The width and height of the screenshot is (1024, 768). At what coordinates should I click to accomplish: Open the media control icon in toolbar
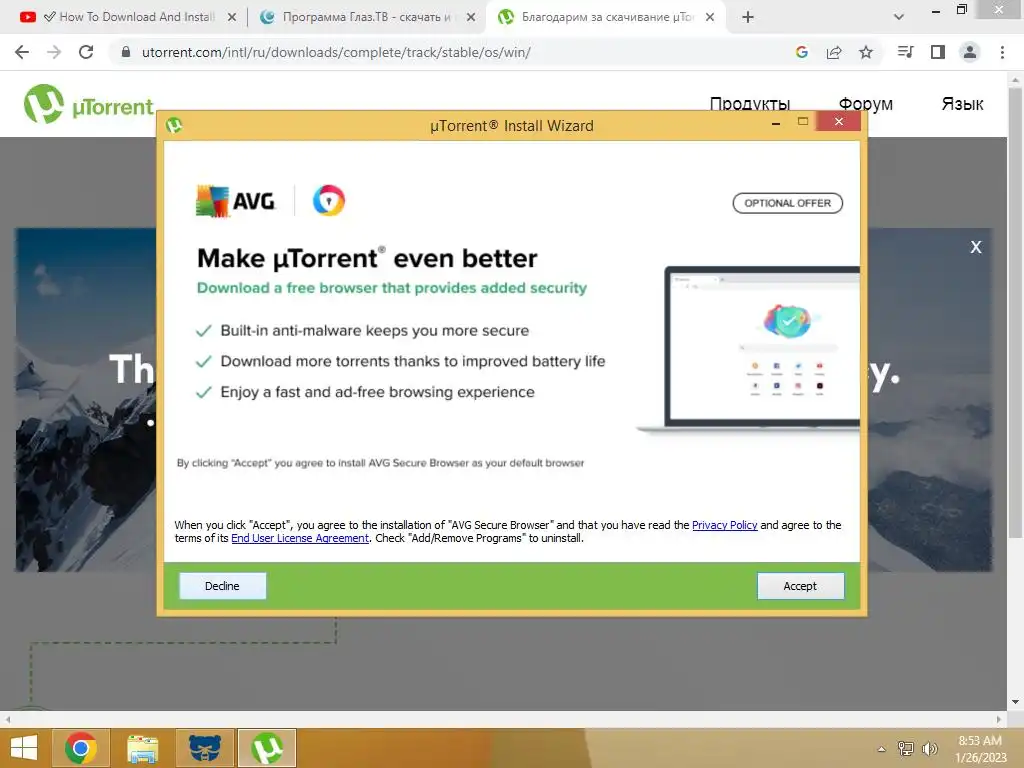[x=905, y=52]
